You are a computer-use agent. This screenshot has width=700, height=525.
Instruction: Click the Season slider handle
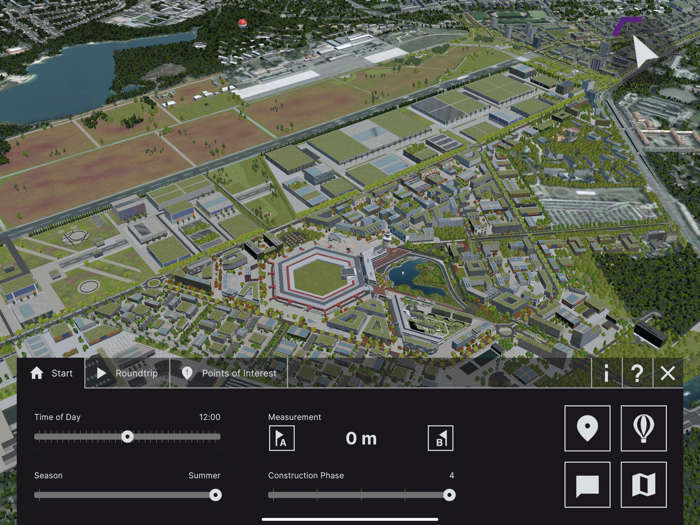click(216, 495)
